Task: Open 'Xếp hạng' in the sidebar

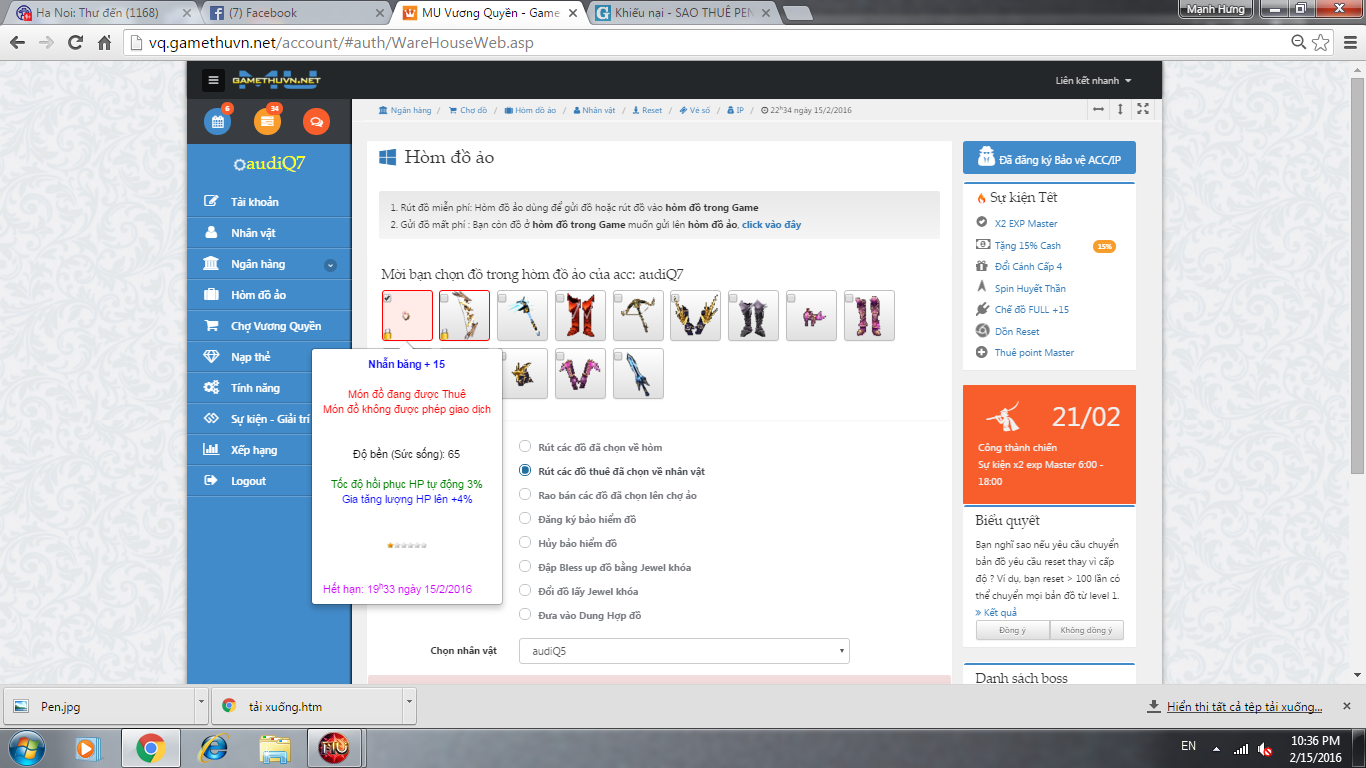Action: pyautogui.click(x=250, y=450)
